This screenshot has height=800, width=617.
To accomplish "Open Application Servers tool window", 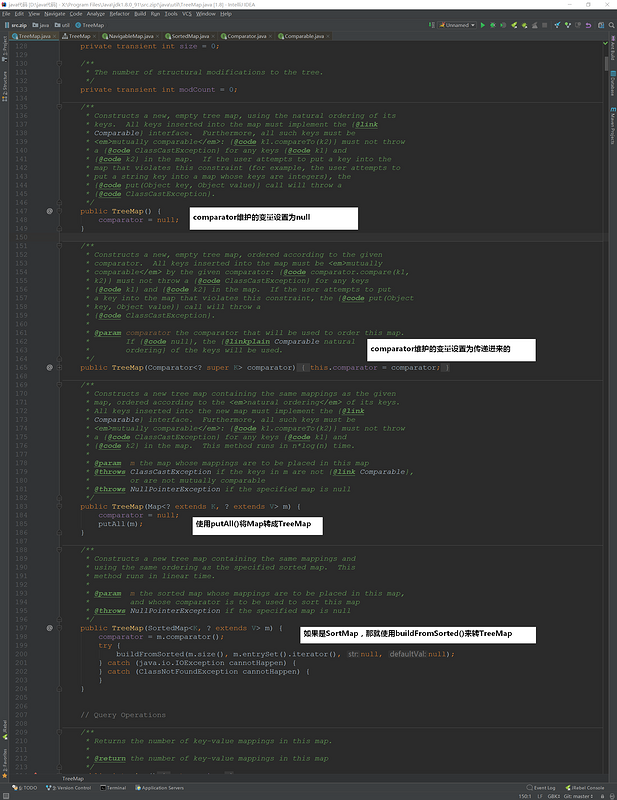I will (159, 788).
